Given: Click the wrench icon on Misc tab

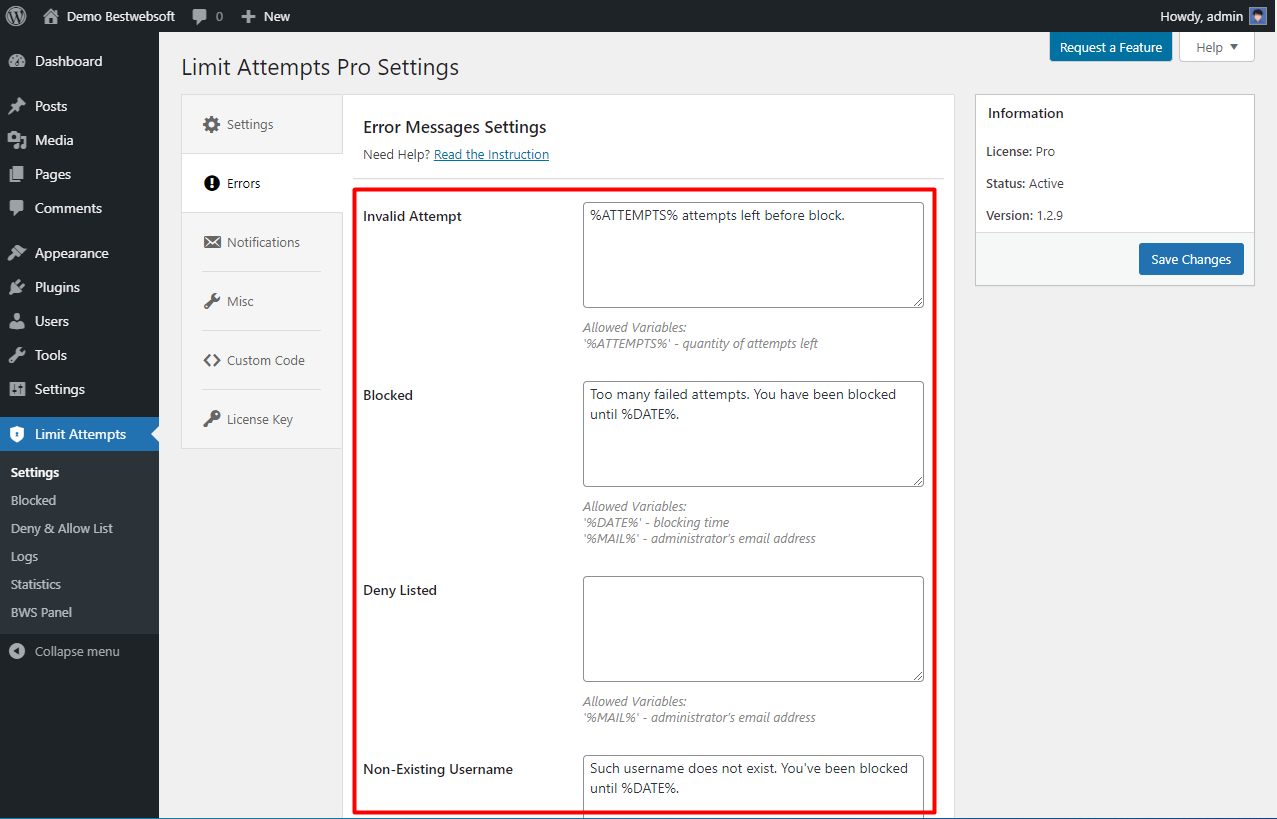Looking at the screenshot, I should click(x=211, y=301).
